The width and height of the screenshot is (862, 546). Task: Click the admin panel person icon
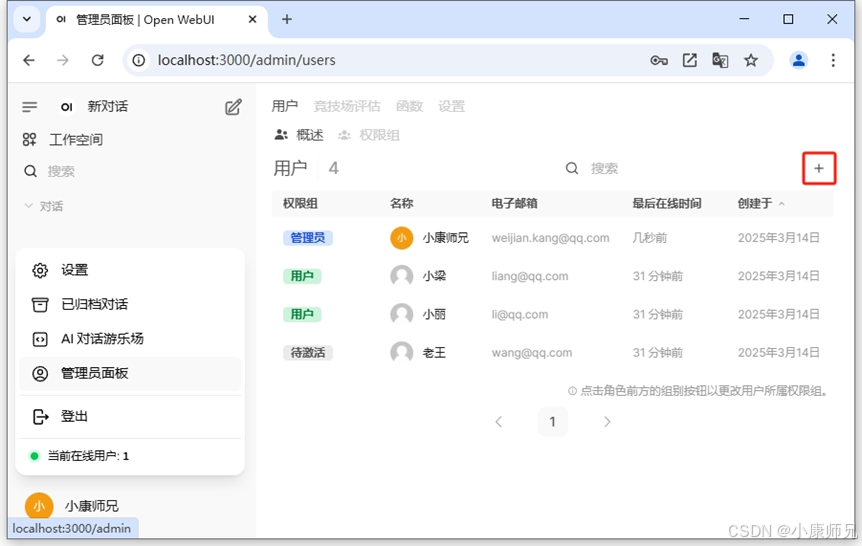(40, 373)
